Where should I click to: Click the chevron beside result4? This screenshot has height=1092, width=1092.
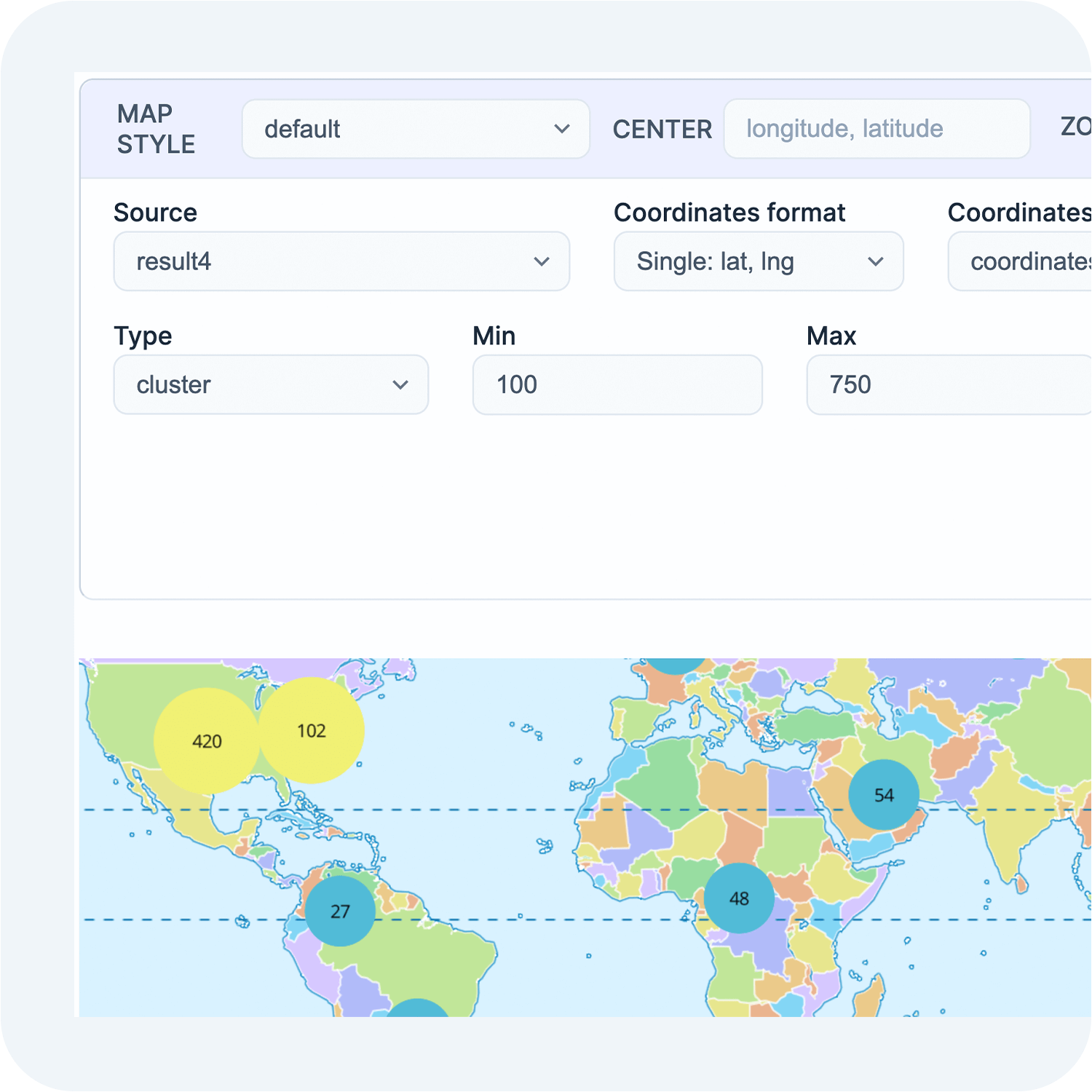(542, 261)
